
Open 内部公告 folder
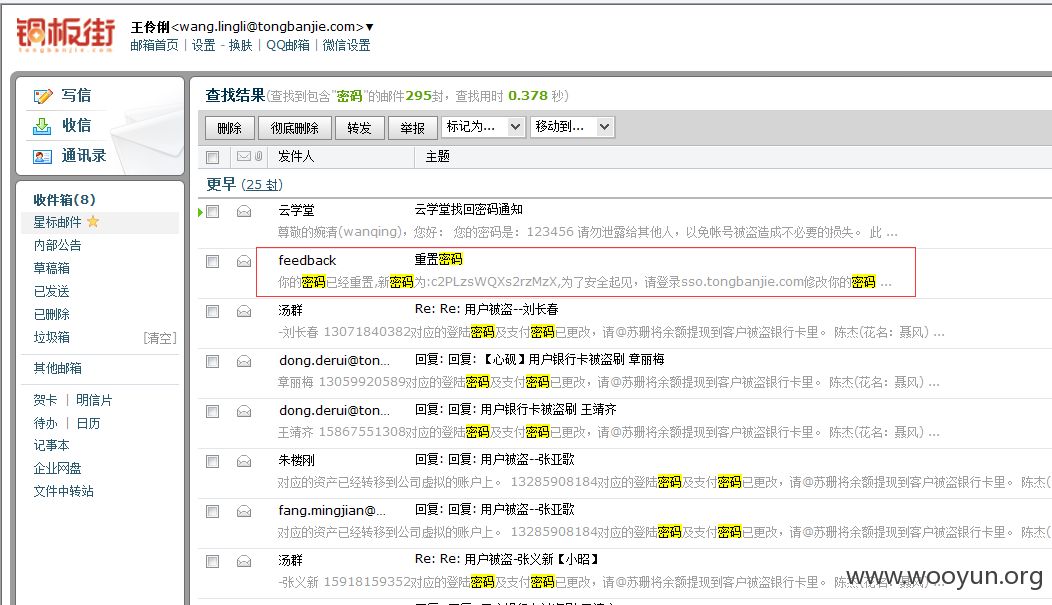(58, 245)
